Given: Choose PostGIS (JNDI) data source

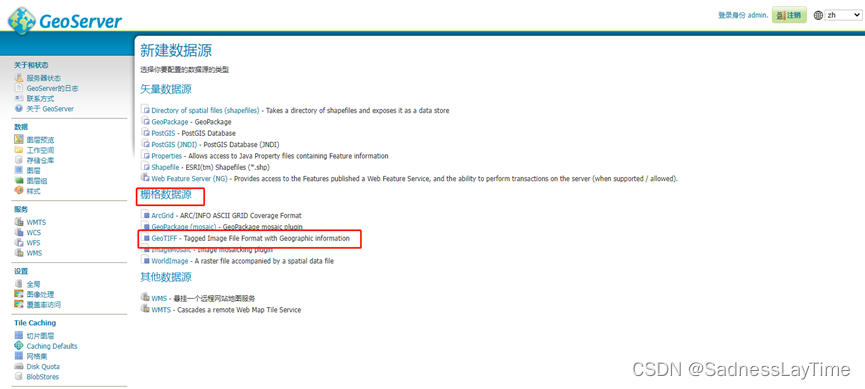Looking at the screenshot, I should (x=174, y=145).
